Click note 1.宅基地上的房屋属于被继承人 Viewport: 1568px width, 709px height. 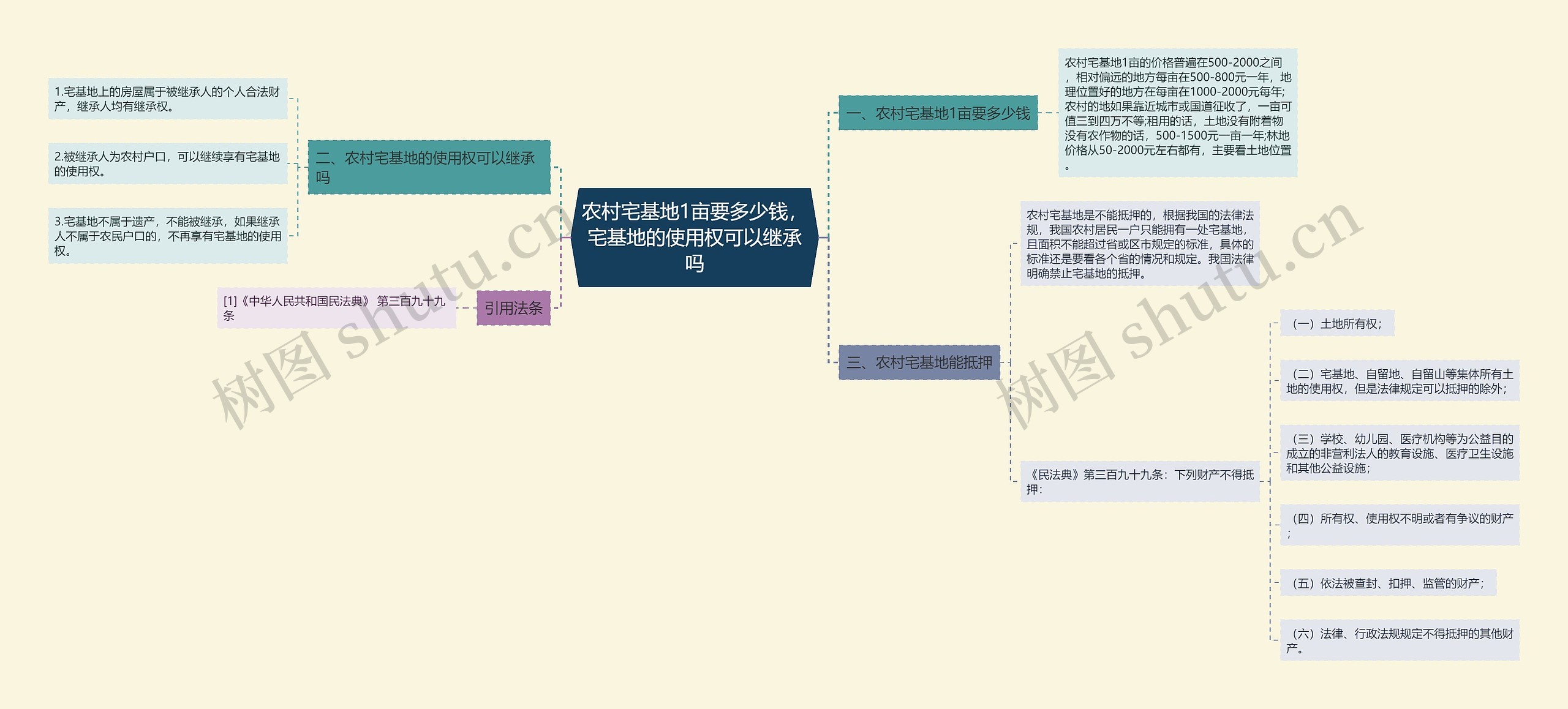[167, 99]
